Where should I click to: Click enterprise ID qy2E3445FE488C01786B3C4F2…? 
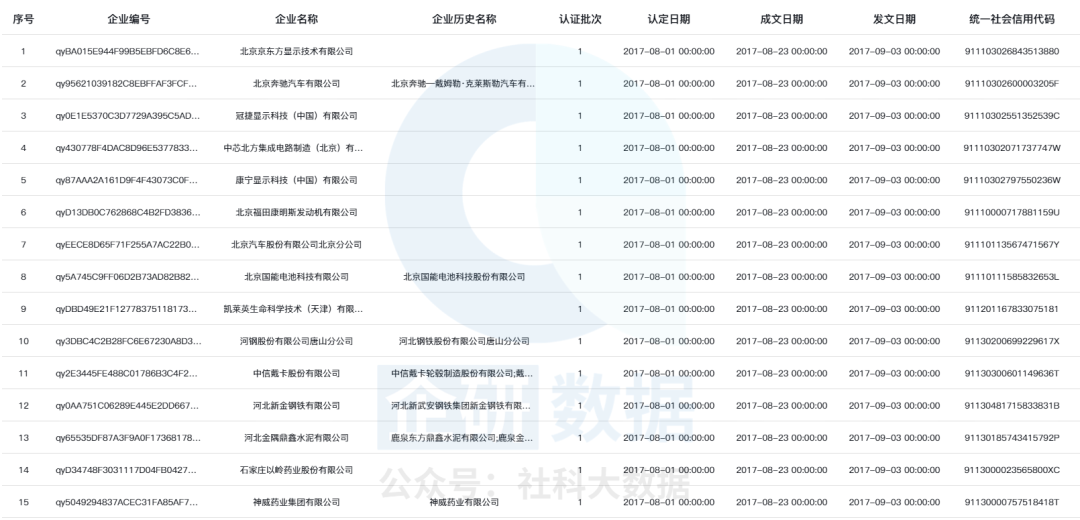click(129, 373)
